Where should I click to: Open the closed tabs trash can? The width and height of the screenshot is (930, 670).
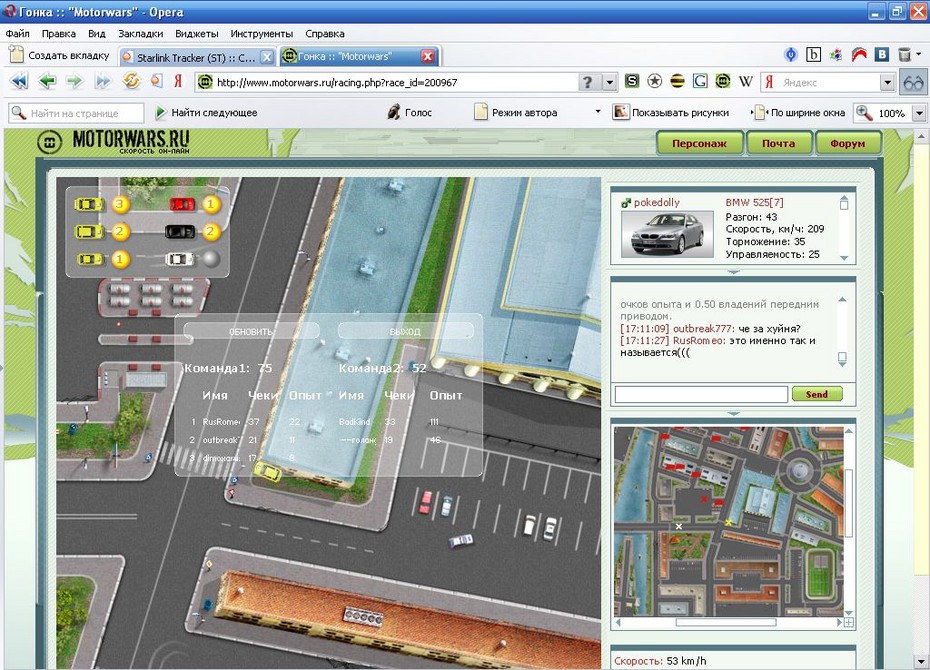[904, 55]
